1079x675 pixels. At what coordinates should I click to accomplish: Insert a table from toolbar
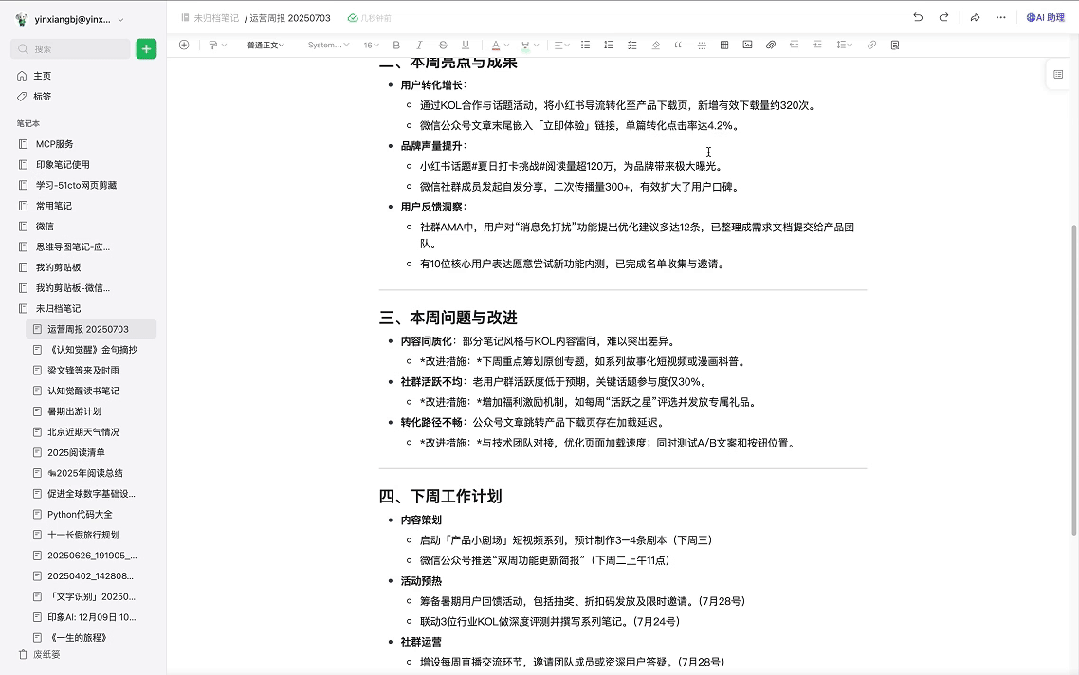coord(725,45)
